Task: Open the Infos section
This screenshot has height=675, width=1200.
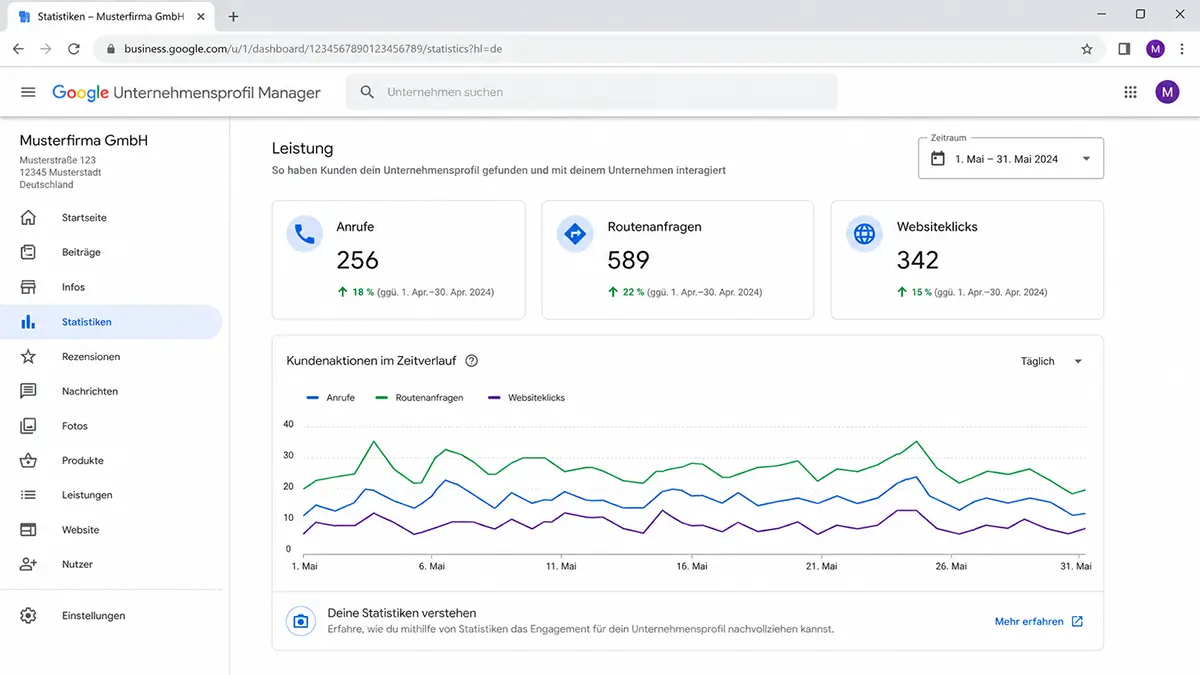Action: pos(111,287)
